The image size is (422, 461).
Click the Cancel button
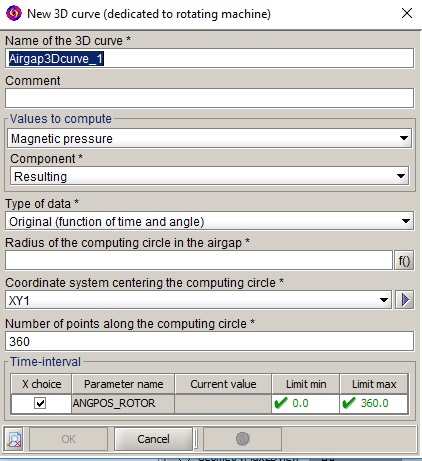[153, 439]
